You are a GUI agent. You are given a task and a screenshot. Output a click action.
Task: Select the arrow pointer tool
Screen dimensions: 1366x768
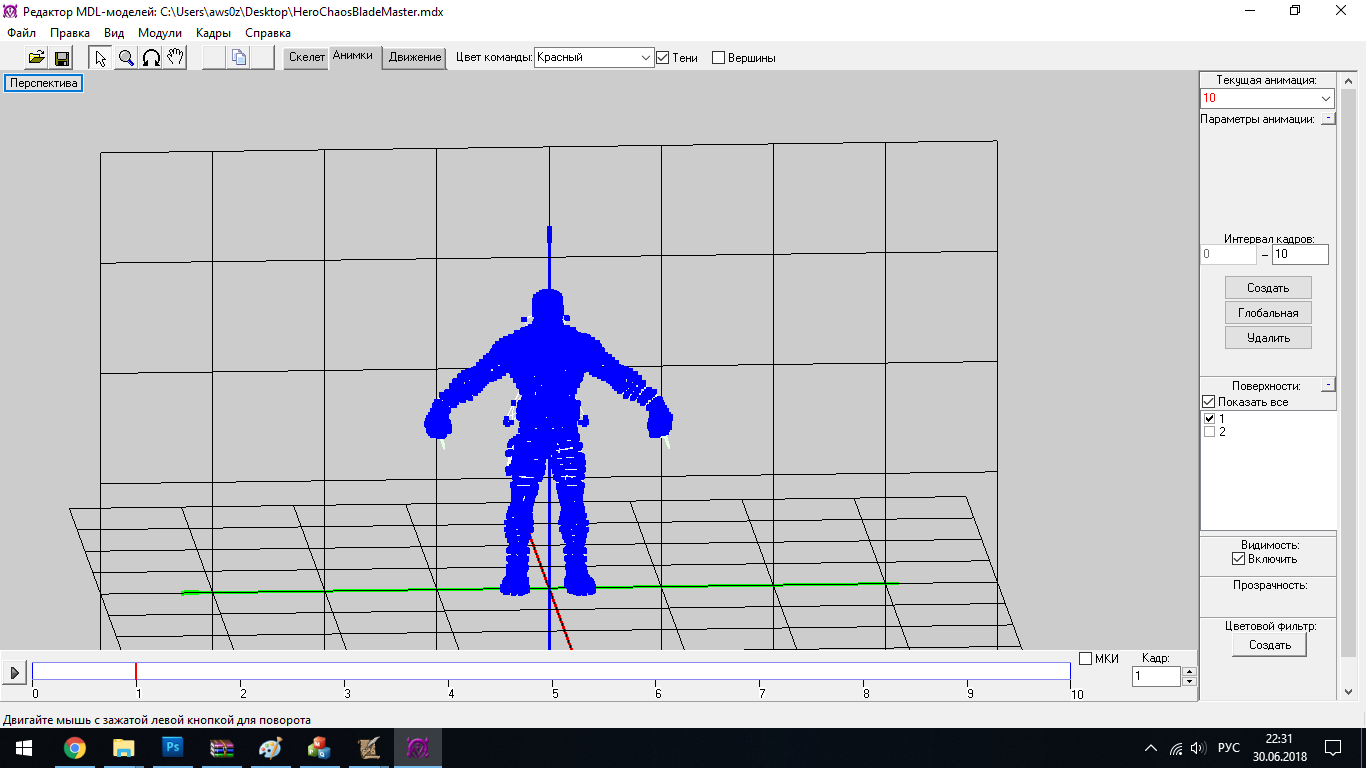pyautogui.click(x=101, y=58)
